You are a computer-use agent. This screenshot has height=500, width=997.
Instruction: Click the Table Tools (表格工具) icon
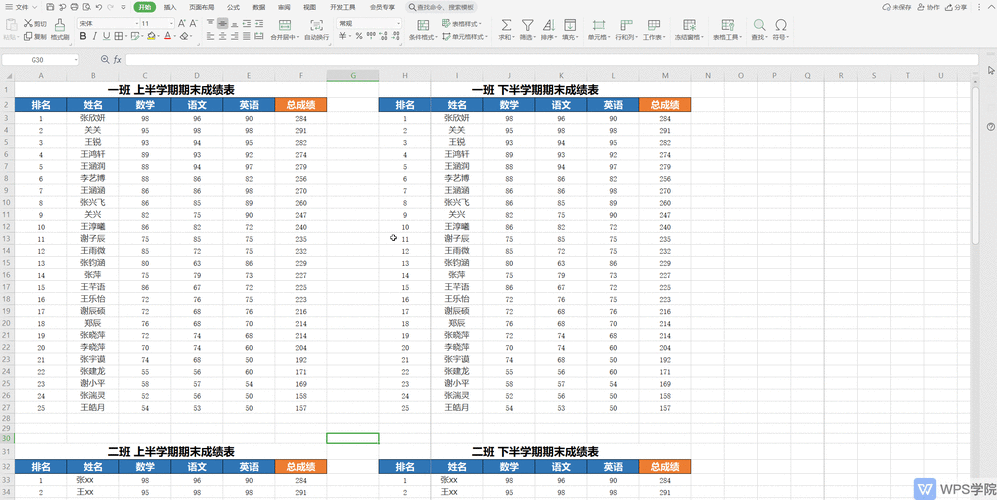click(x=727, y=25)
